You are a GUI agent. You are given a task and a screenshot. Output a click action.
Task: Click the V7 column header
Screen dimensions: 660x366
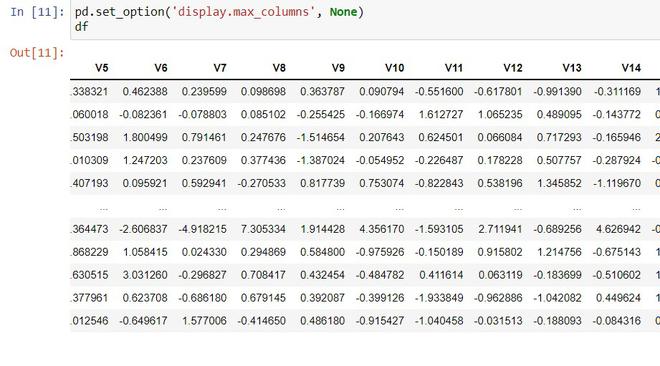click(220, 68)
